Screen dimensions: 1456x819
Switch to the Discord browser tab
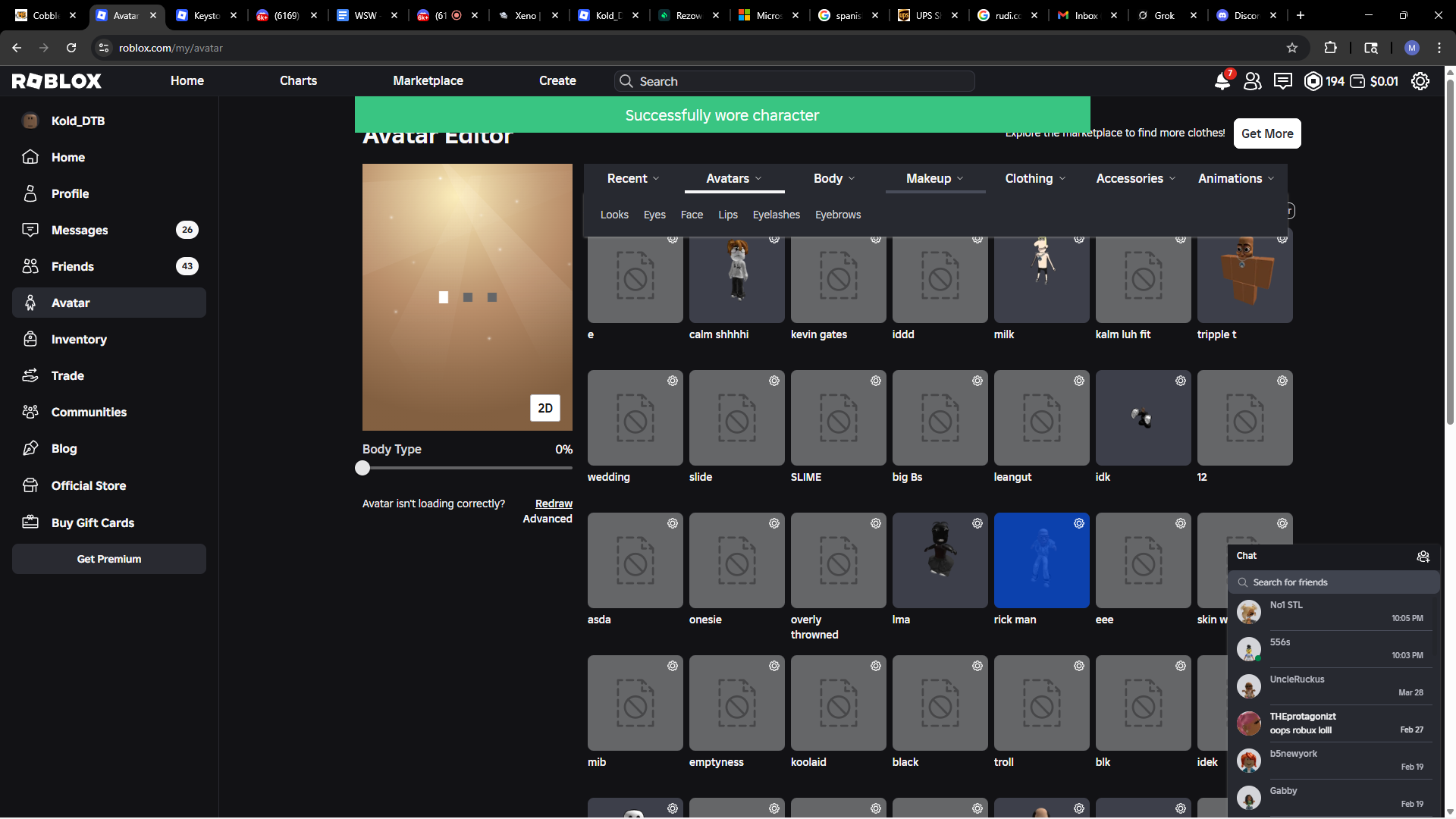(1247, 15)
